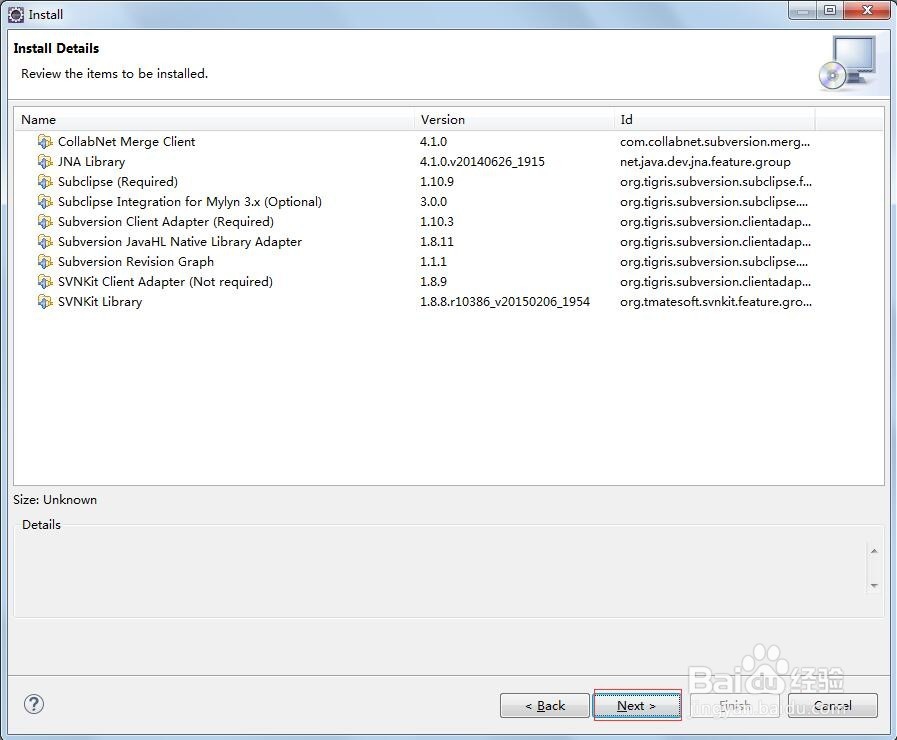Return to previous page with Back
897x740 pixels.
tap(545, 705)
